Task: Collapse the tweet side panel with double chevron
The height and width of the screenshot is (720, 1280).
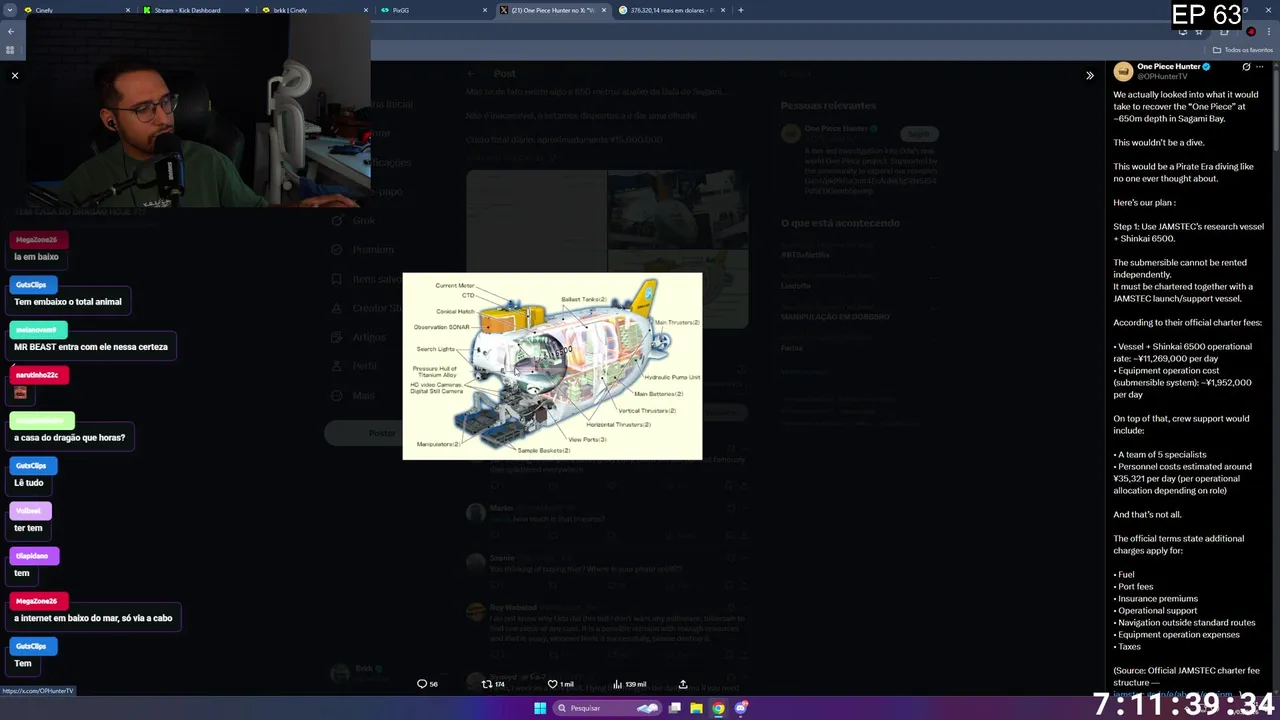Action: point(1090,76)
